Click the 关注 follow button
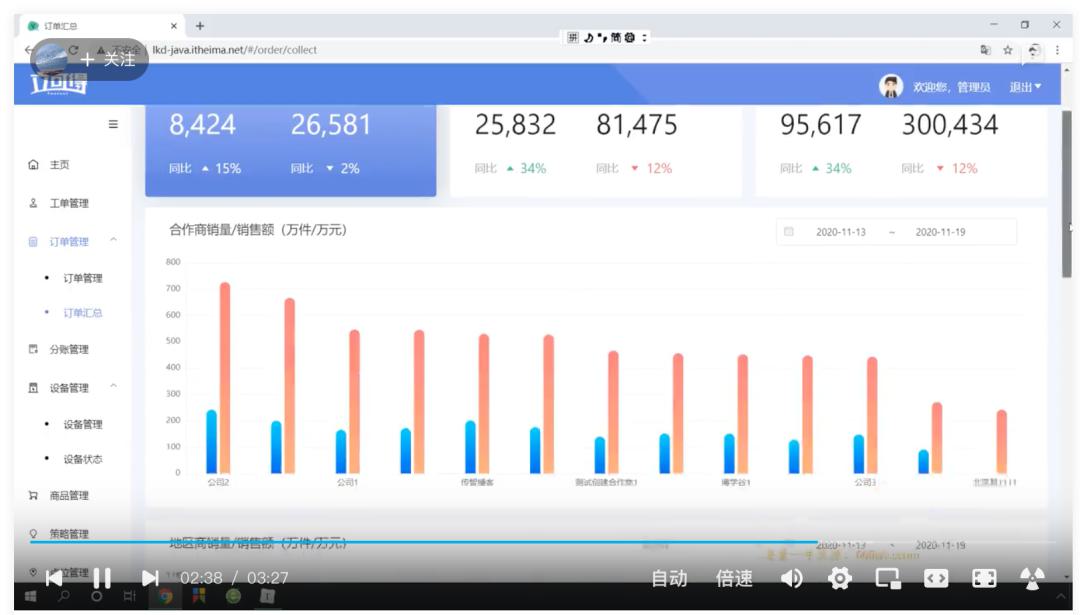1080x615 pixels. [108, 59]
